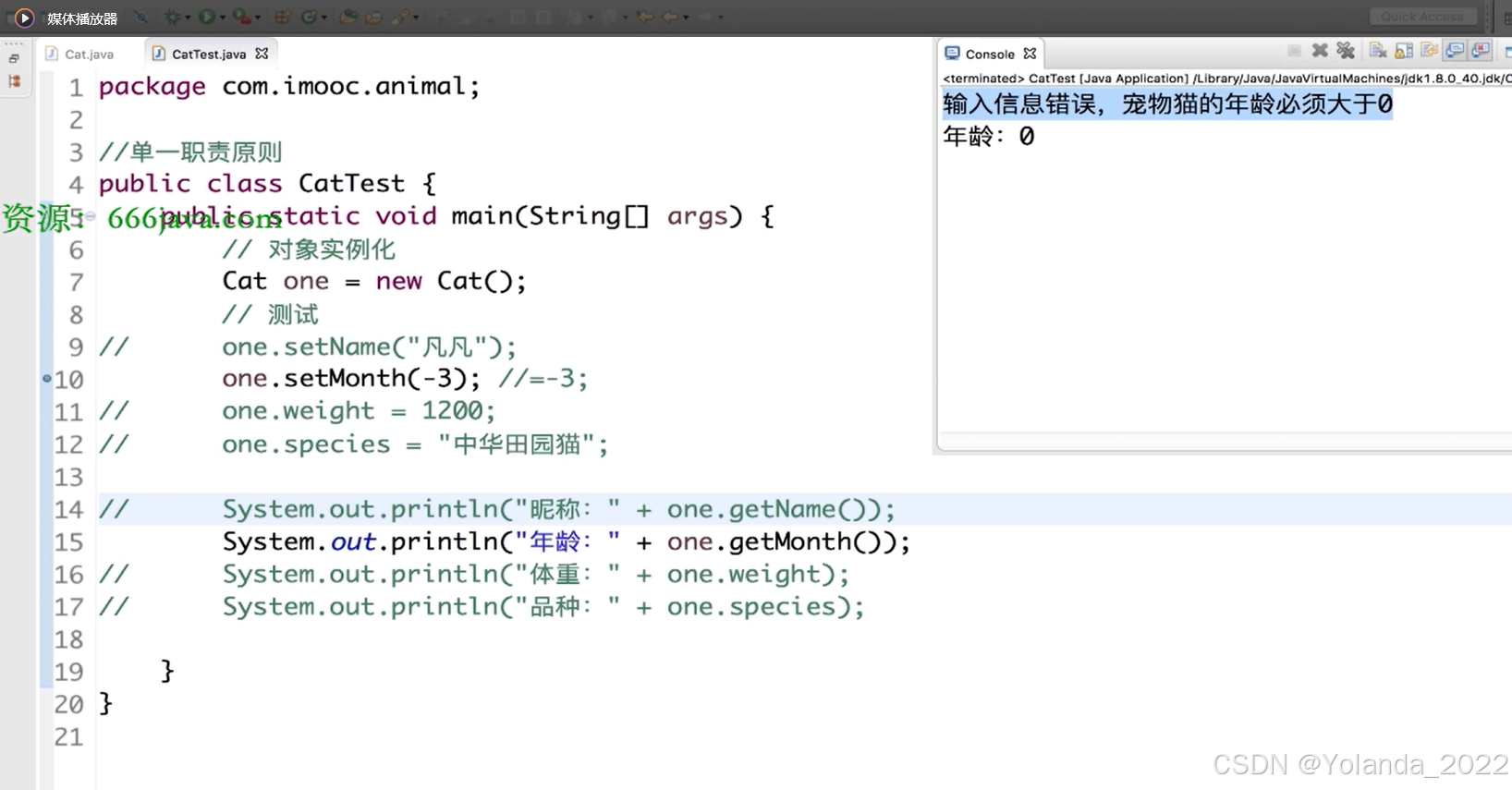
Task: Click the New Java Class icon
Action: pyautogui.click(x=309, y=17)
